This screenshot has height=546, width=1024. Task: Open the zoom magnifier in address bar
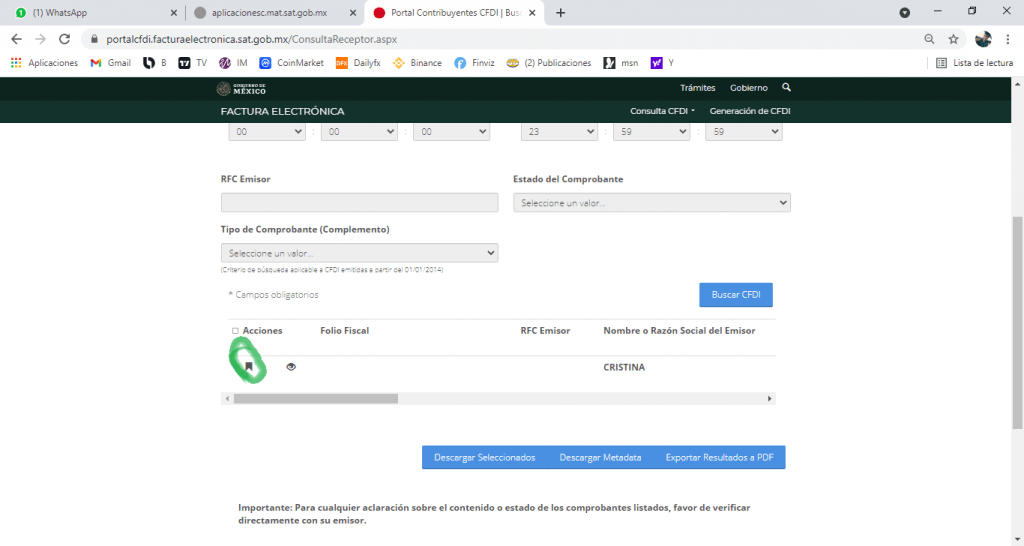point(929,39)
